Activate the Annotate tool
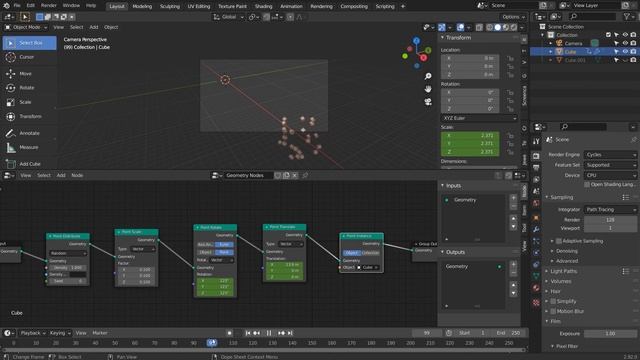This screenshot has height=360, width=640. point(29,133)
